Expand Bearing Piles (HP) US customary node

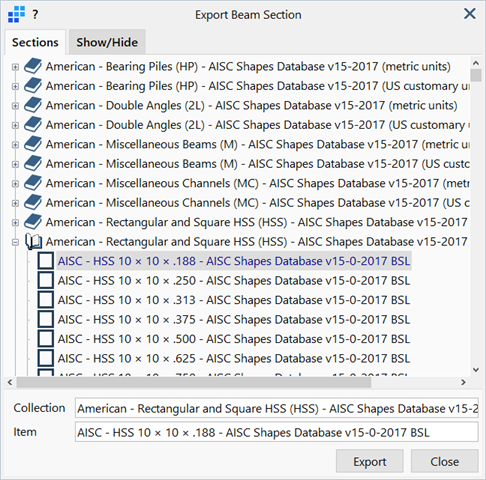tap(15, 86)
